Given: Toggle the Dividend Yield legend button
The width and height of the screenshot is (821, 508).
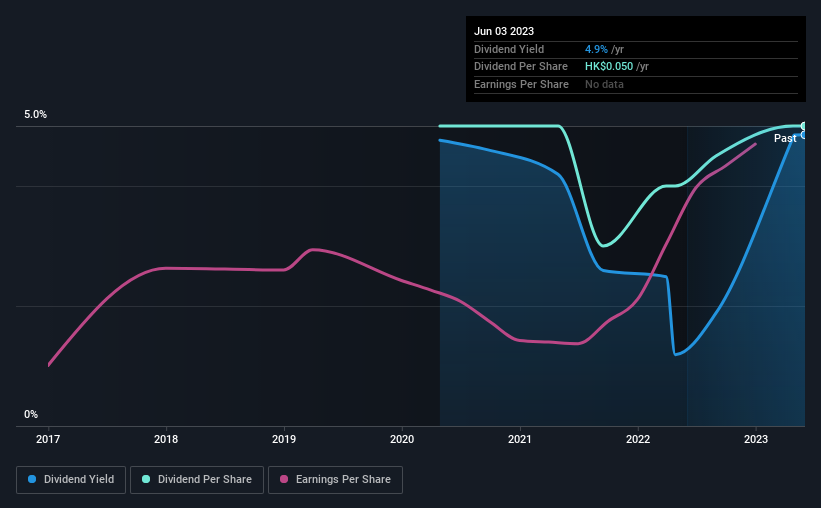Looking at the screenshot, I should click(x=71, y=480).
